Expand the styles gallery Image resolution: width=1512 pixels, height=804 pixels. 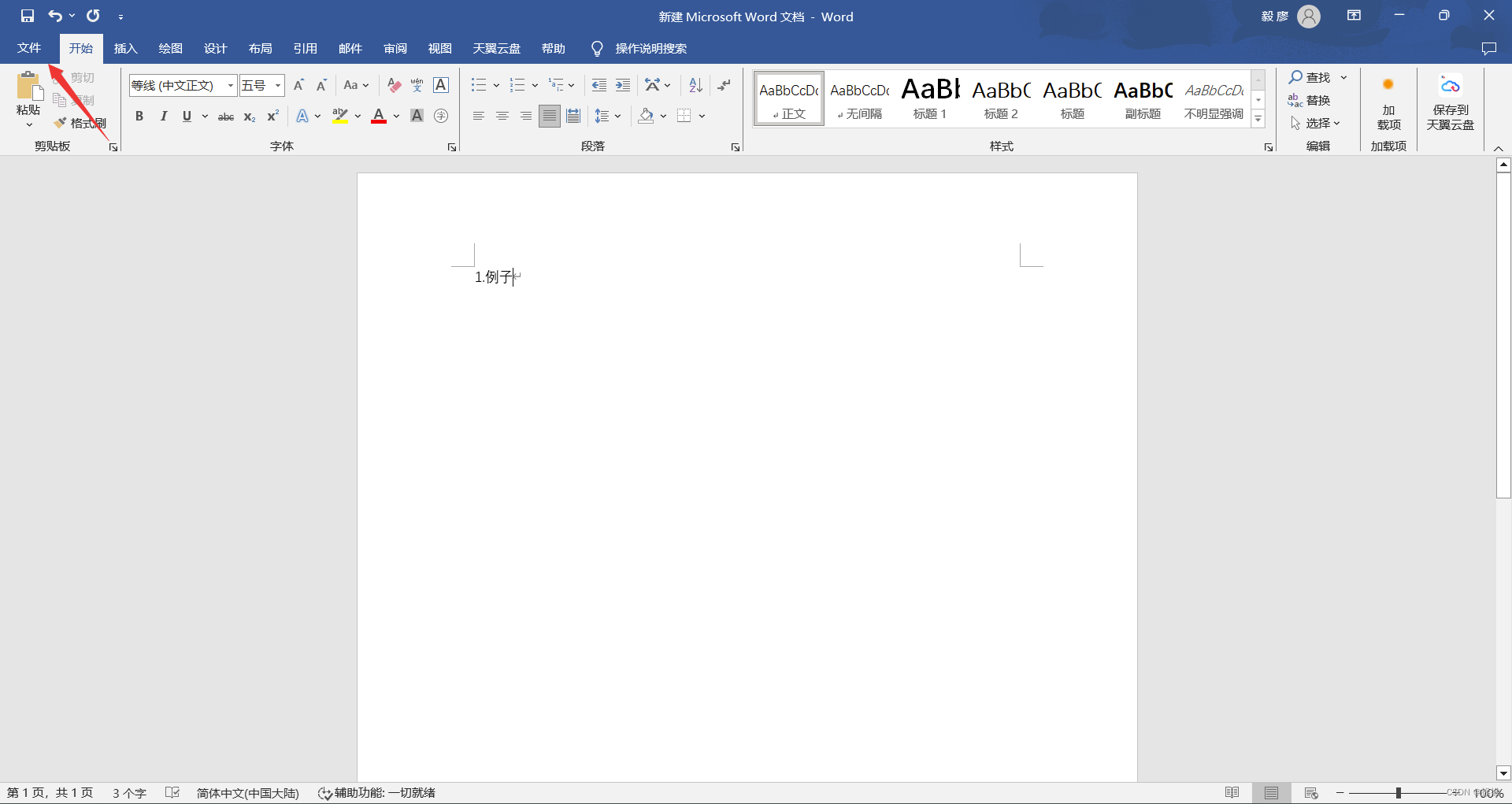pos(1258,120)
